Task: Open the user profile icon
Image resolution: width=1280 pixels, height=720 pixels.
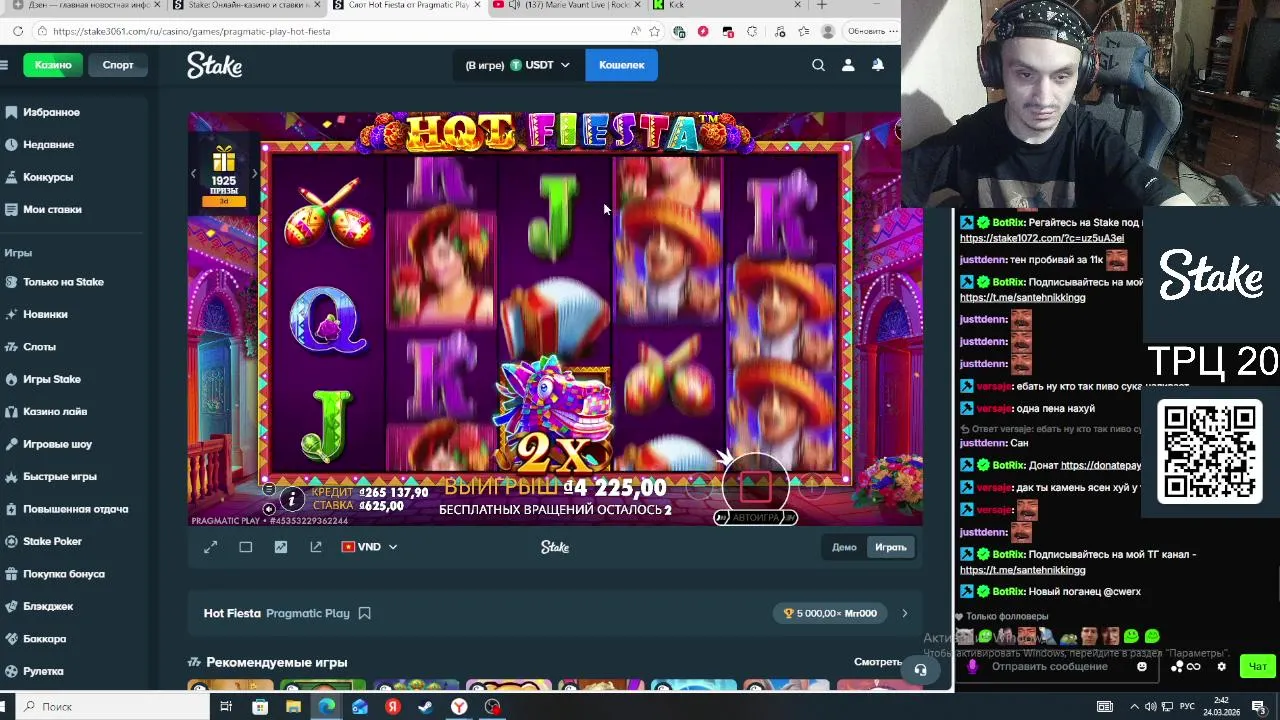Action: point(848,65)
